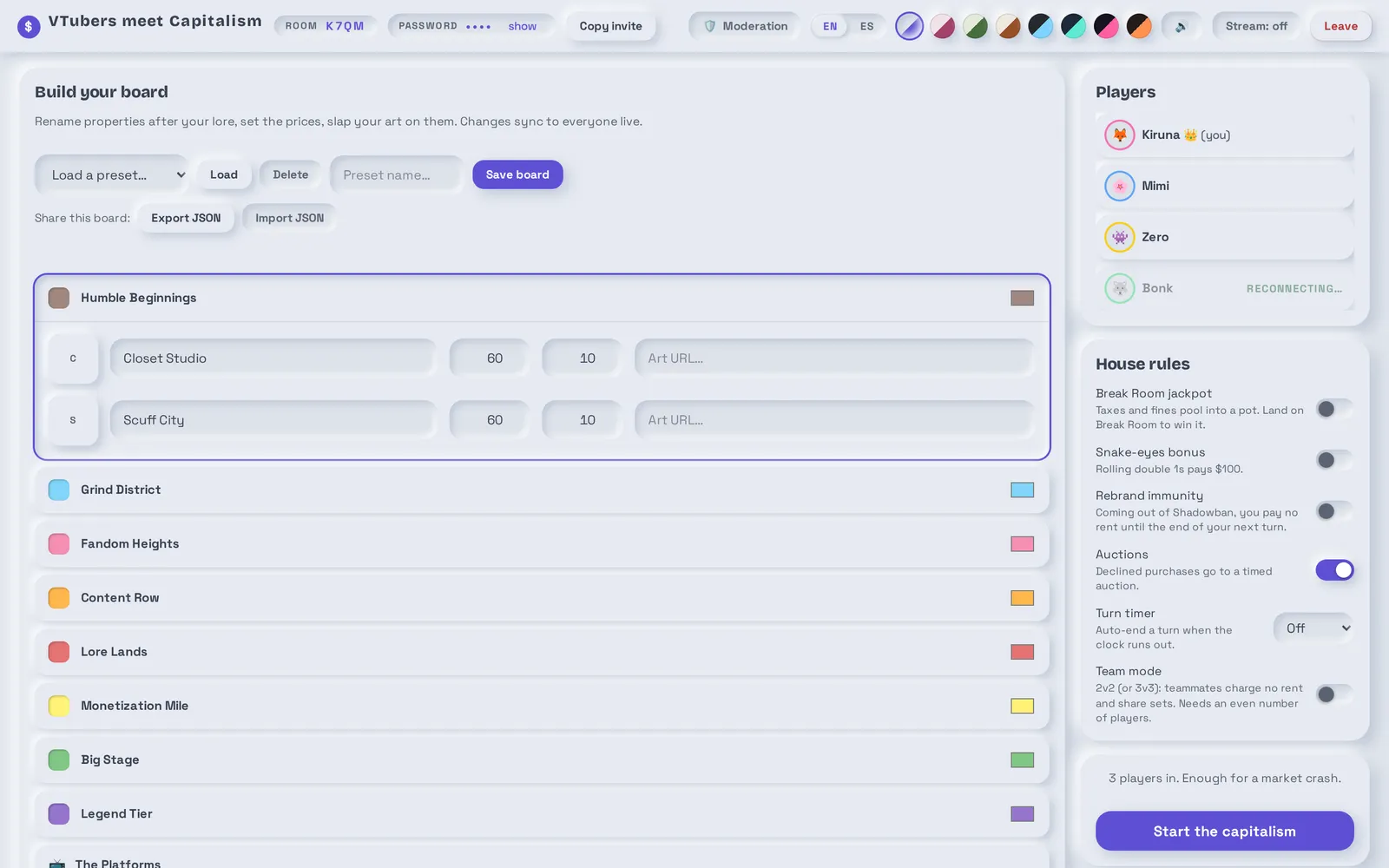Select the dark and teal theme swatch
1389x868 pixels.
coord(1074,26)
